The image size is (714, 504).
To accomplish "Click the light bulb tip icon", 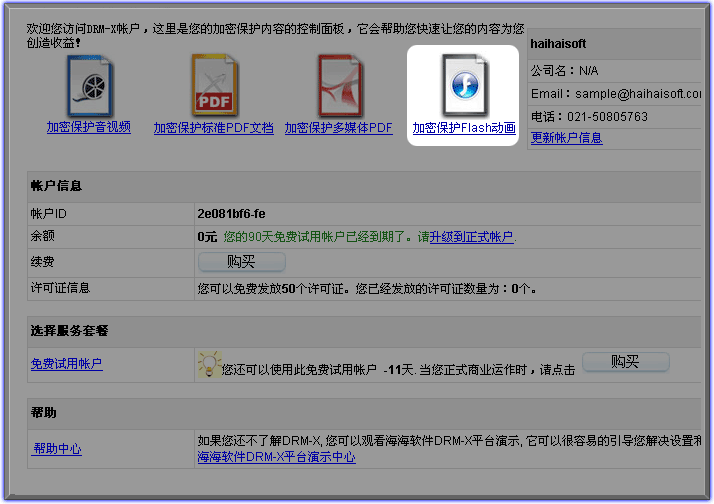I will (209, 364).
